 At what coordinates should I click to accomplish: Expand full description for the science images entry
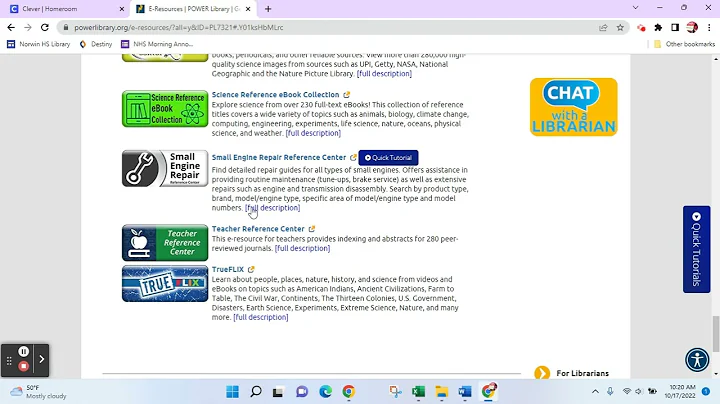coord(384,73)
